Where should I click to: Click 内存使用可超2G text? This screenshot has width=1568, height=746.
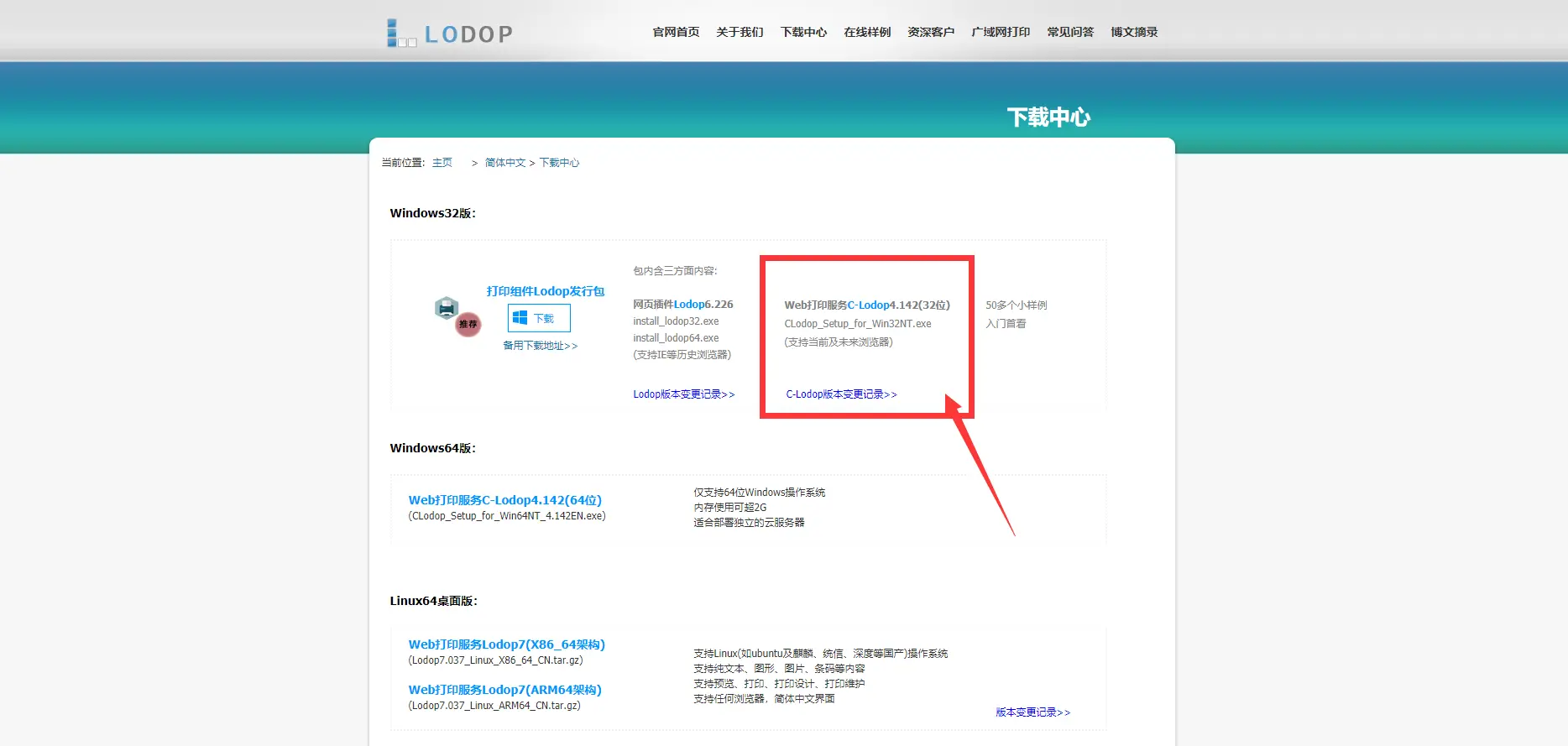pos(730,508)
